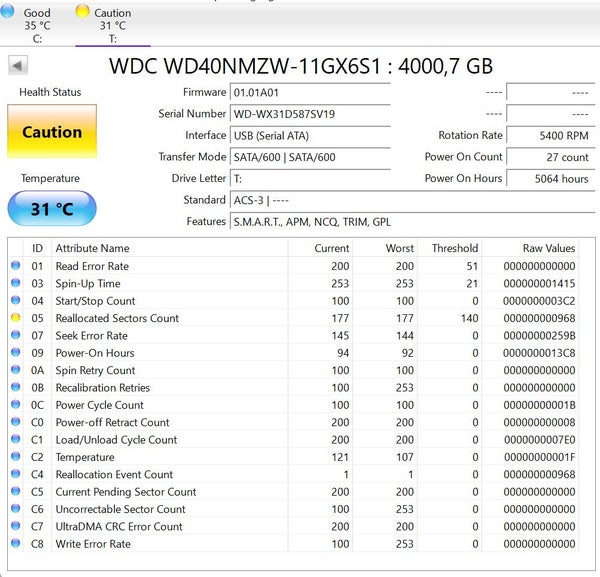This screenshot has width=600, height=577.
Task: Click the Power On Hours value 5064 hours
Action: [551, 179]
